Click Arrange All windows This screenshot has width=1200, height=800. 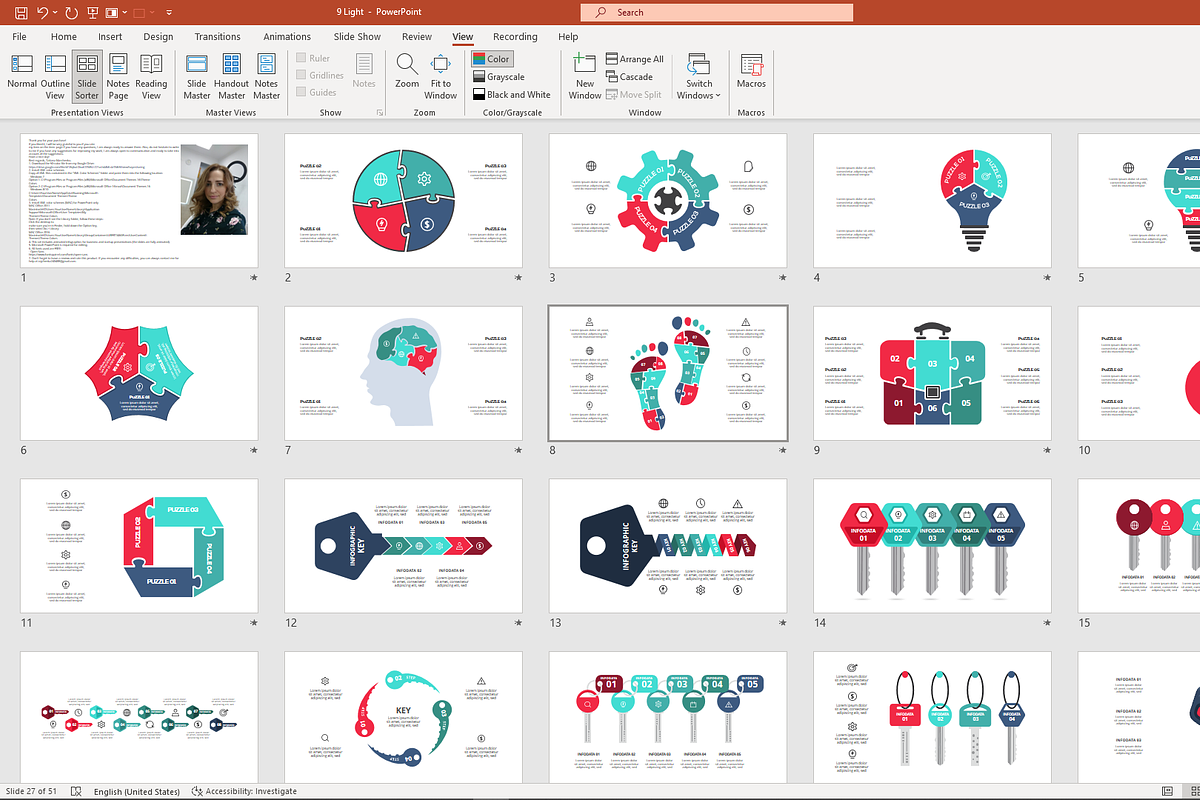pos(635,59)
